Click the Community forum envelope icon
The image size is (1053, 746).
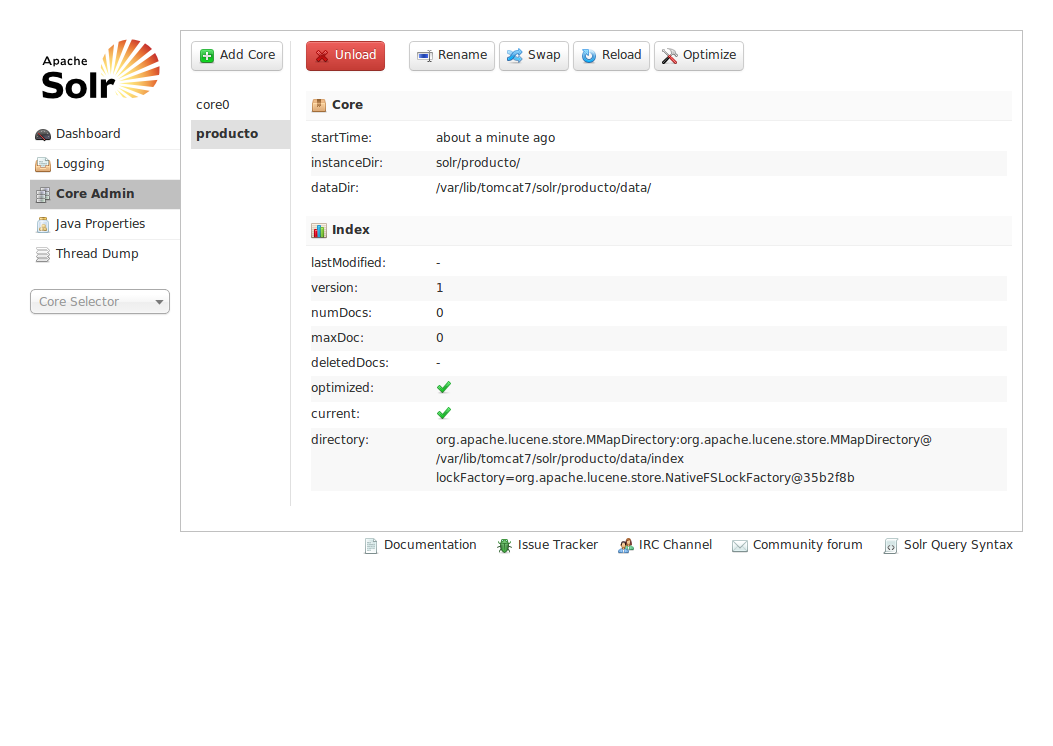pos(739,546)
